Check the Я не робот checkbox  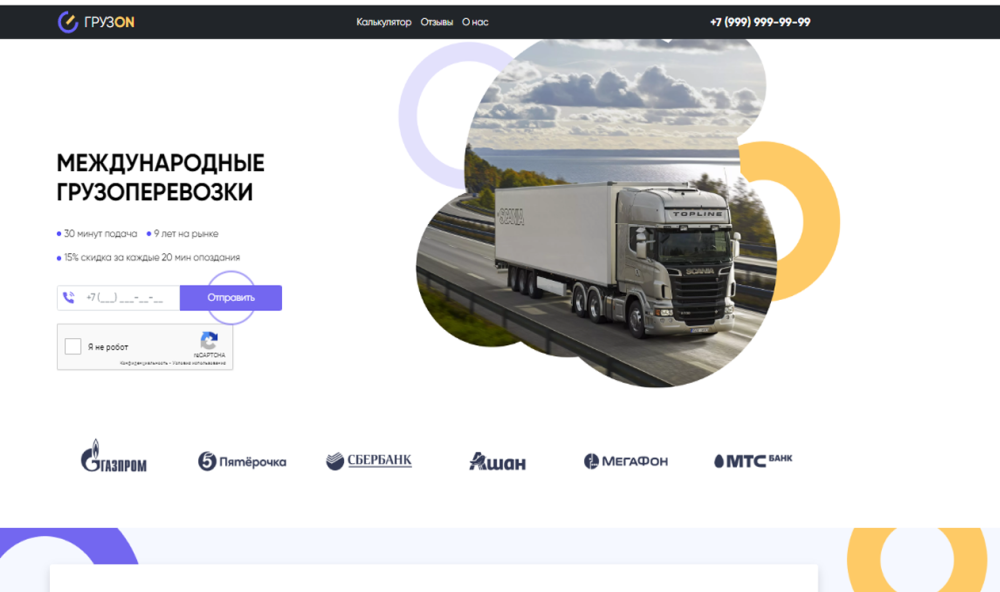click(73, 347)
